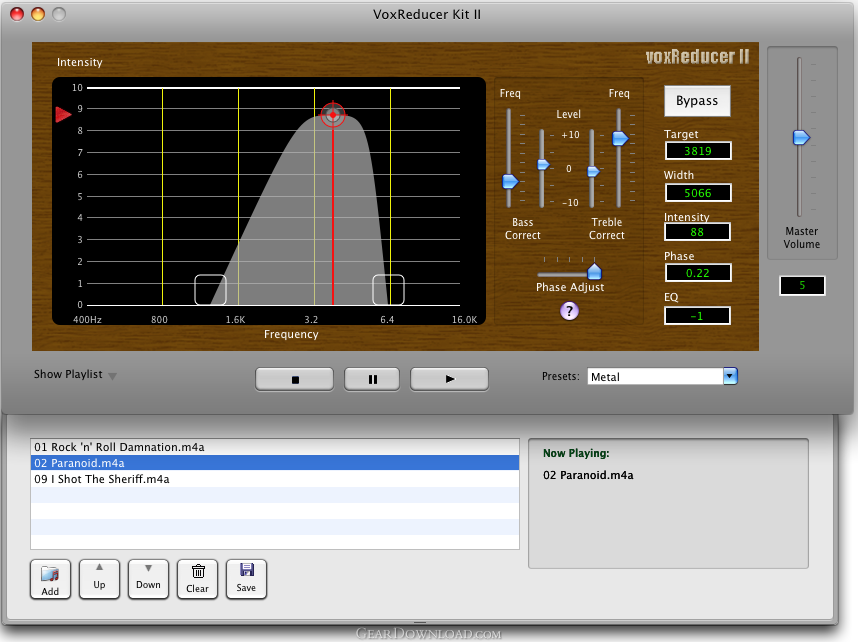
Task: Select 01 Rock 'n' Roll Damnation.m4a
Action: coord(275,447)
